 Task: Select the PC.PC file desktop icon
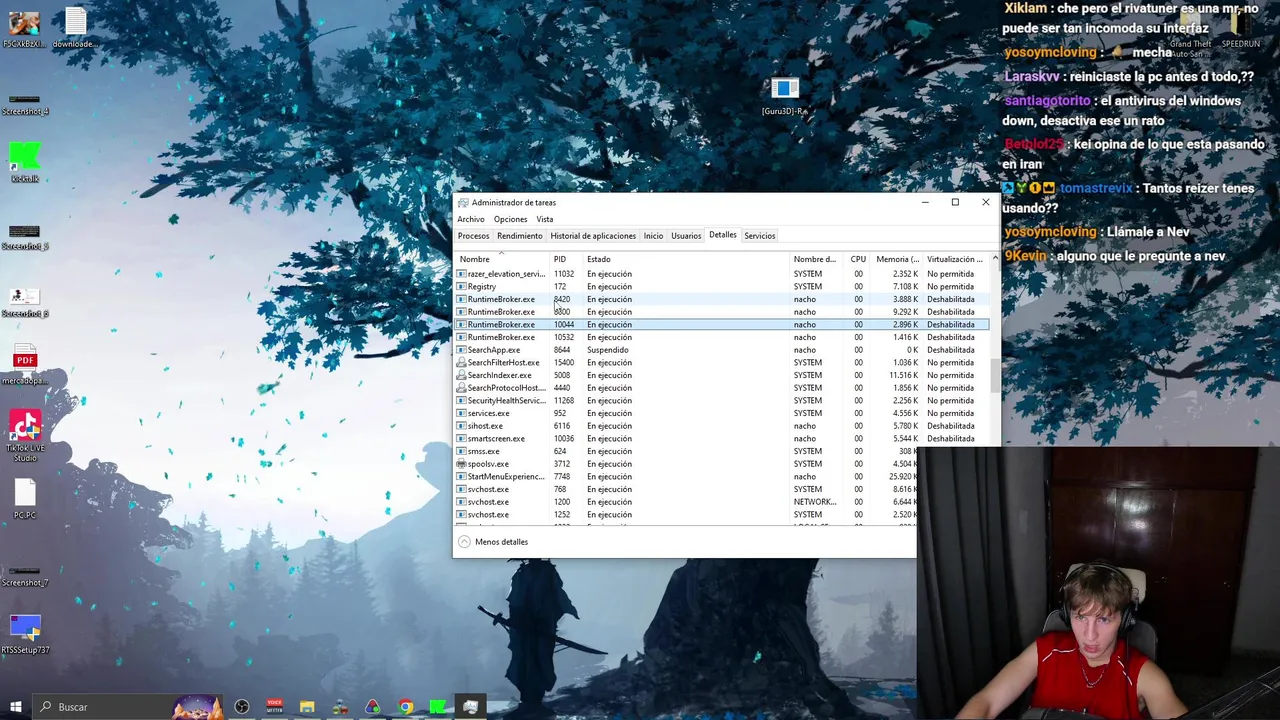25,499
